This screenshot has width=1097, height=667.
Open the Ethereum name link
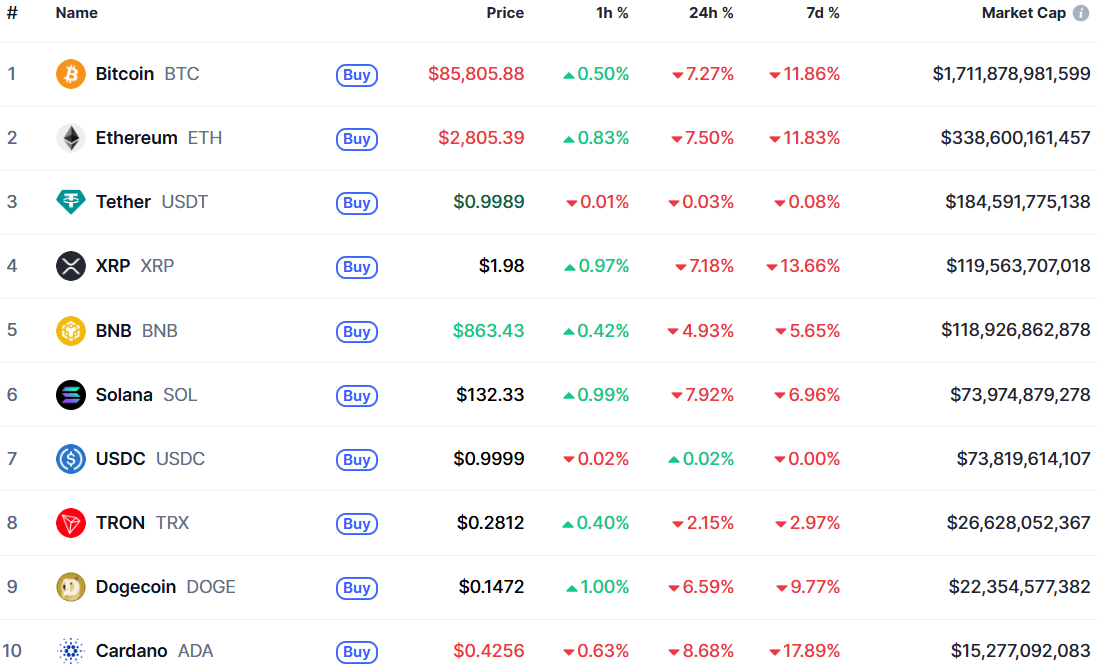coord(136,138)
